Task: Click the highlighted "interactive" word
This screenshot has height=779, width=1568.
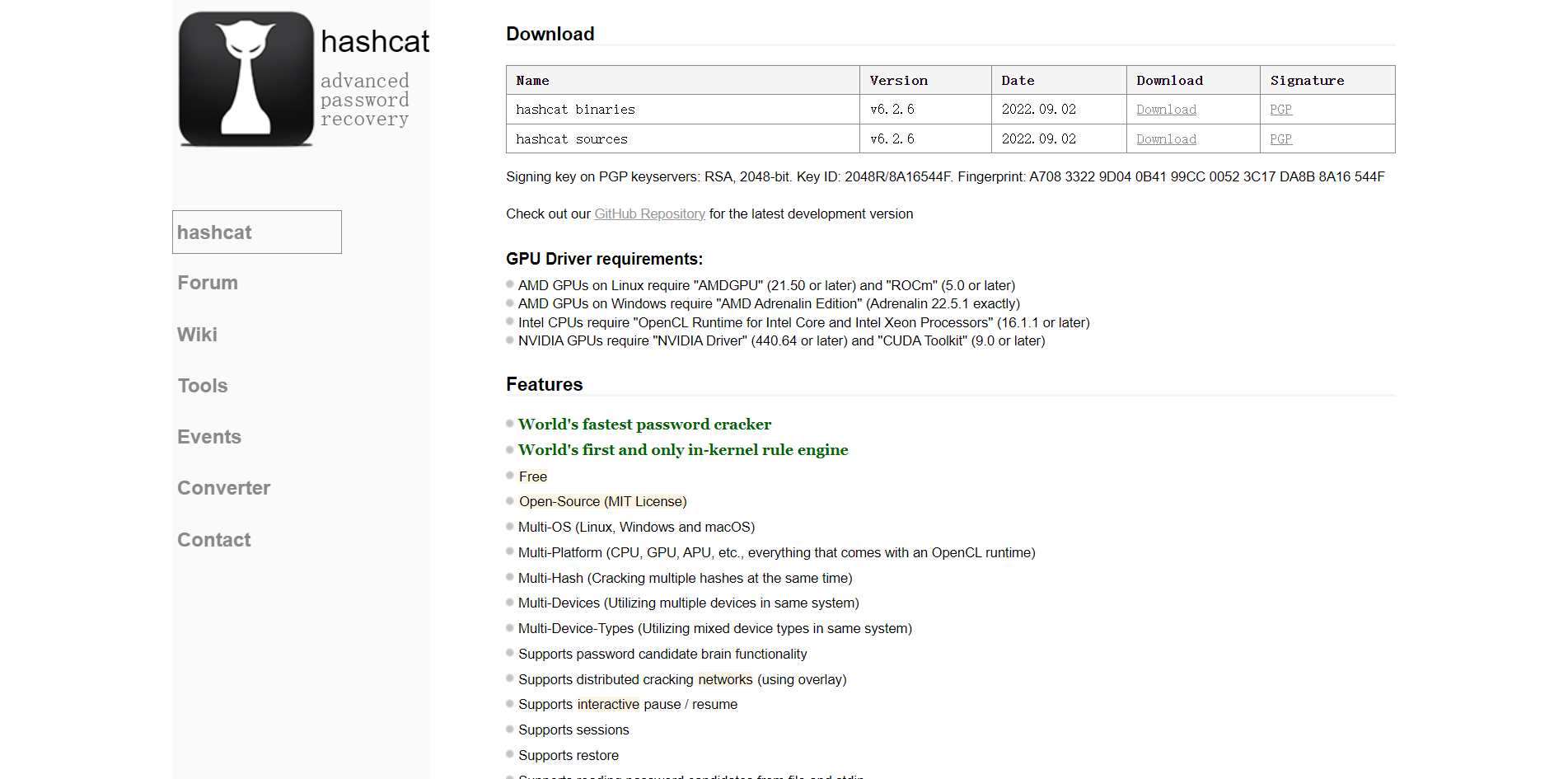Action: pos(608,704)
